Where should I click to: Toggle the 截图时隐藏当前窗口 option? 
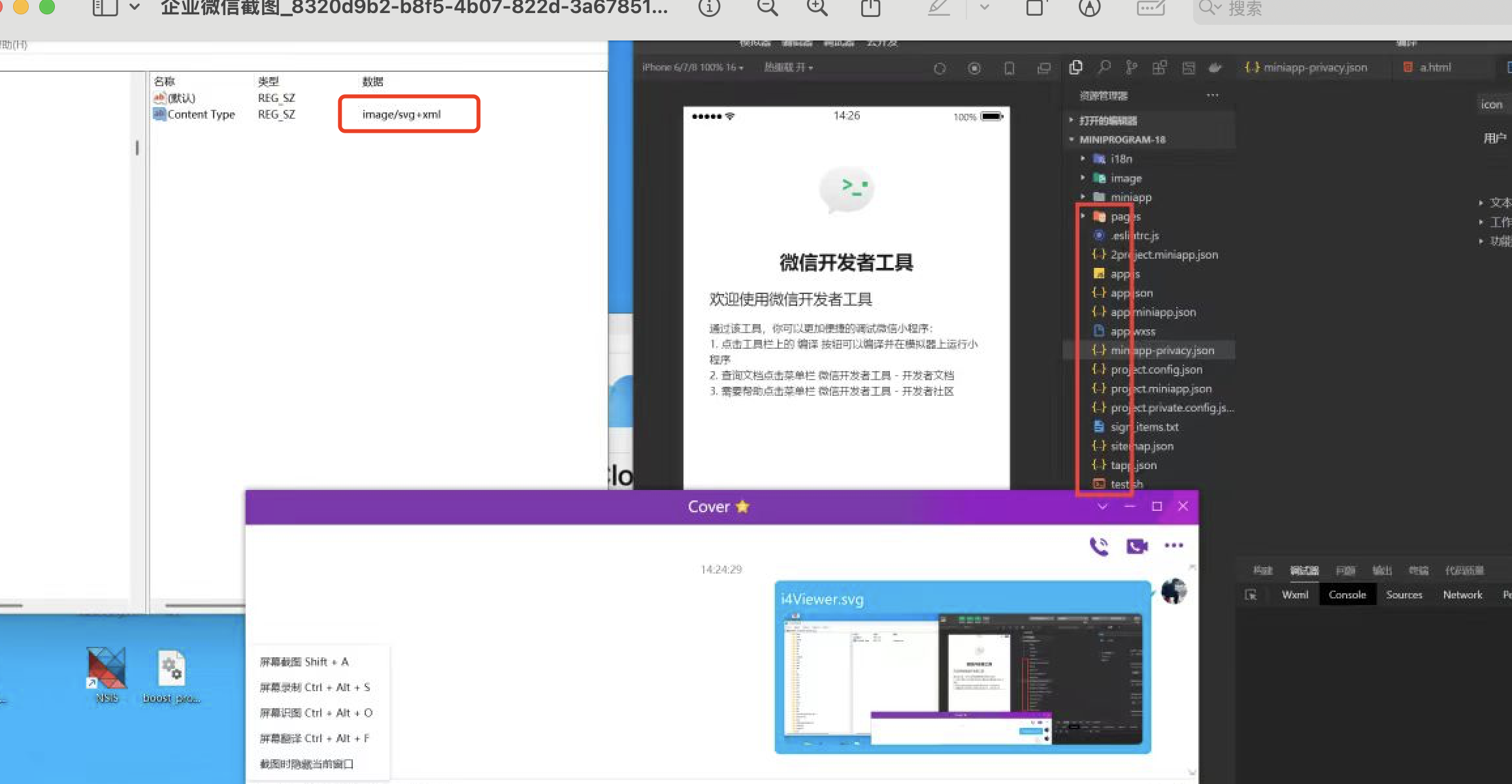306,764
